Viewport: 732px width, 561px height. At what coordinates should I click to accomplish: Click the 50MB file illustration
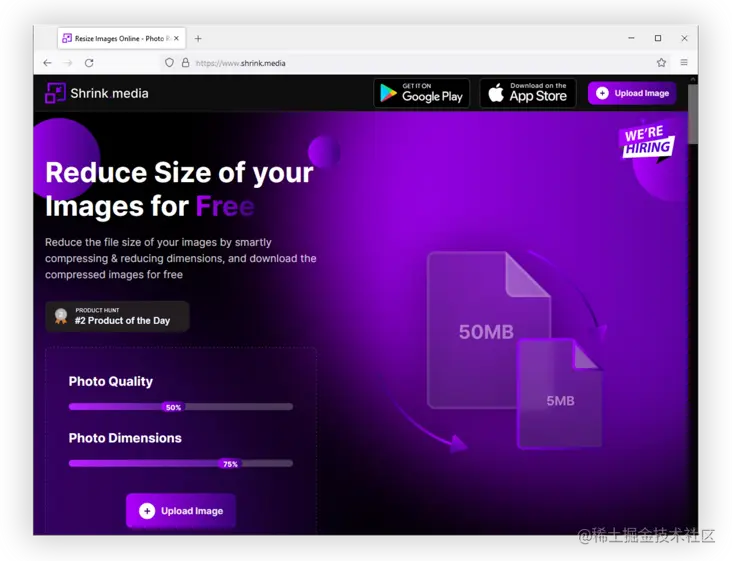(x=486, y=329)
